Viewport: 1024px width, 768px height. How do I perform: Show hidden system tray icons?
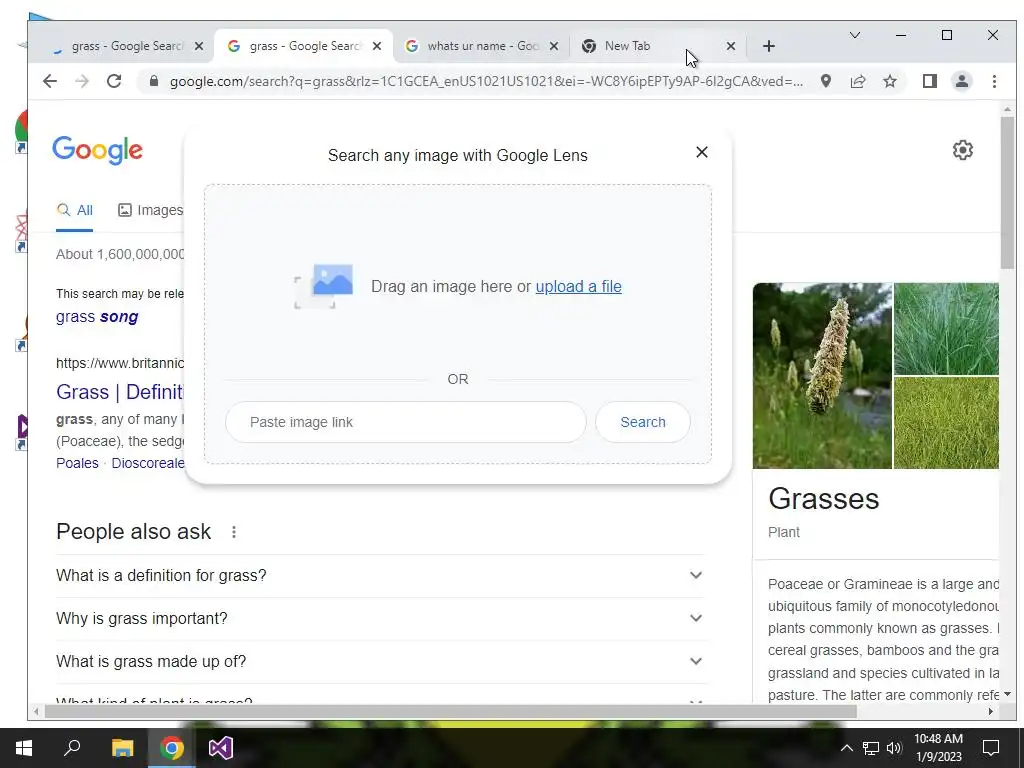[x=846, y=748]
